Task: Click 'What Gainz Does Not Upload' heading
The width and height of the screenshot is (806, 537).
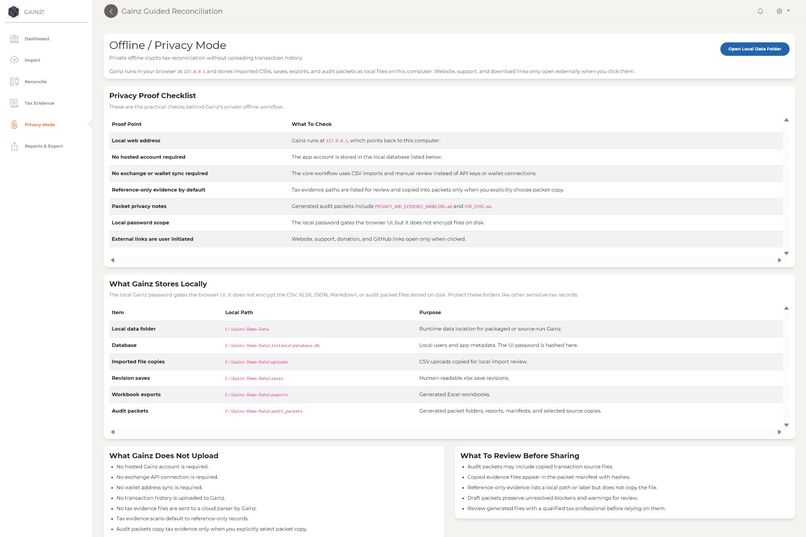Action: 164,455
